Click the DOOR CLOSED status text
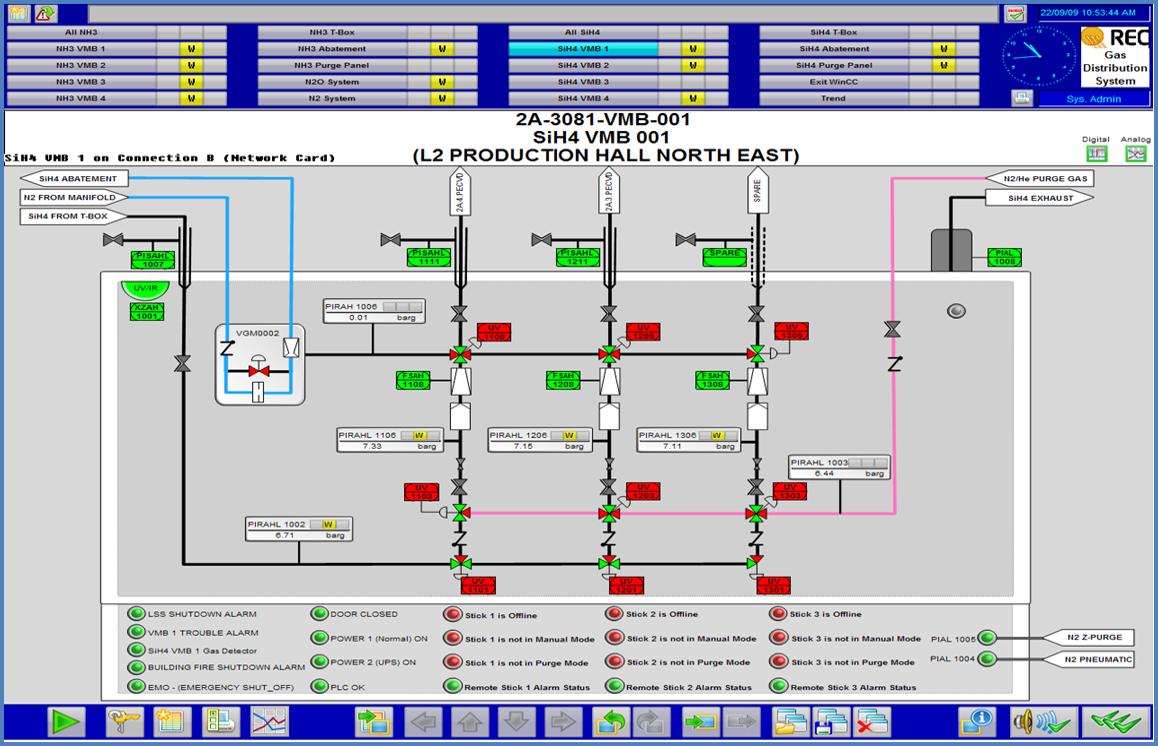Screen dimensions: 1158x746 pos(363,614)
